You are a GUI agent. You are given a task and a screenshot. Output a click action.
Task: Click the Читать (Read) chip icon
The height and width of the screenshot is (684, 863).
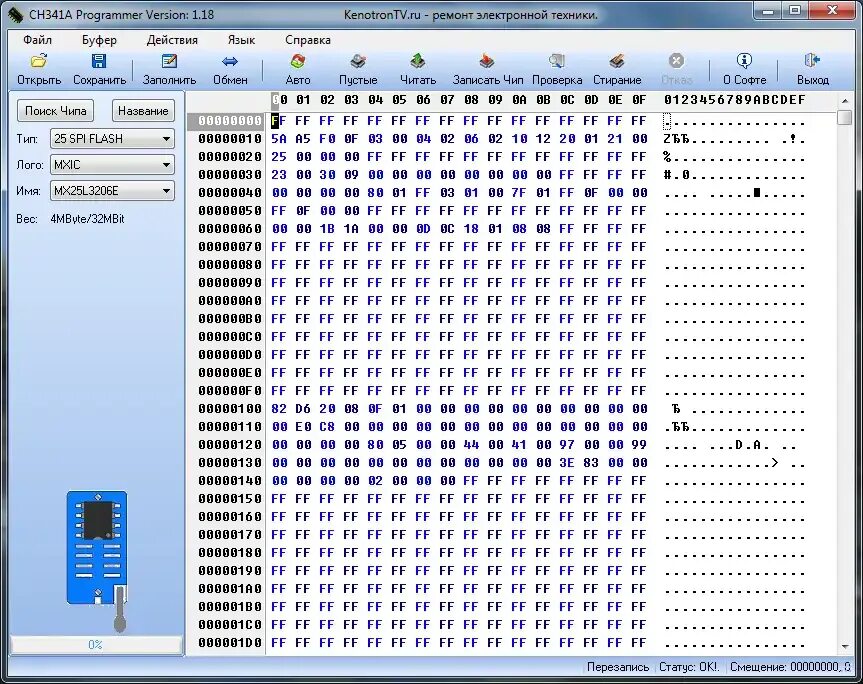(x=418, y=61)
